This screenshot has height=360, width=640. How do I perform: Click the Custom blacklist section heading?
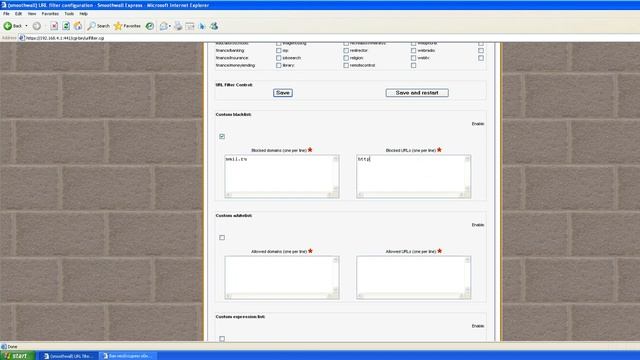click(233, 115)
